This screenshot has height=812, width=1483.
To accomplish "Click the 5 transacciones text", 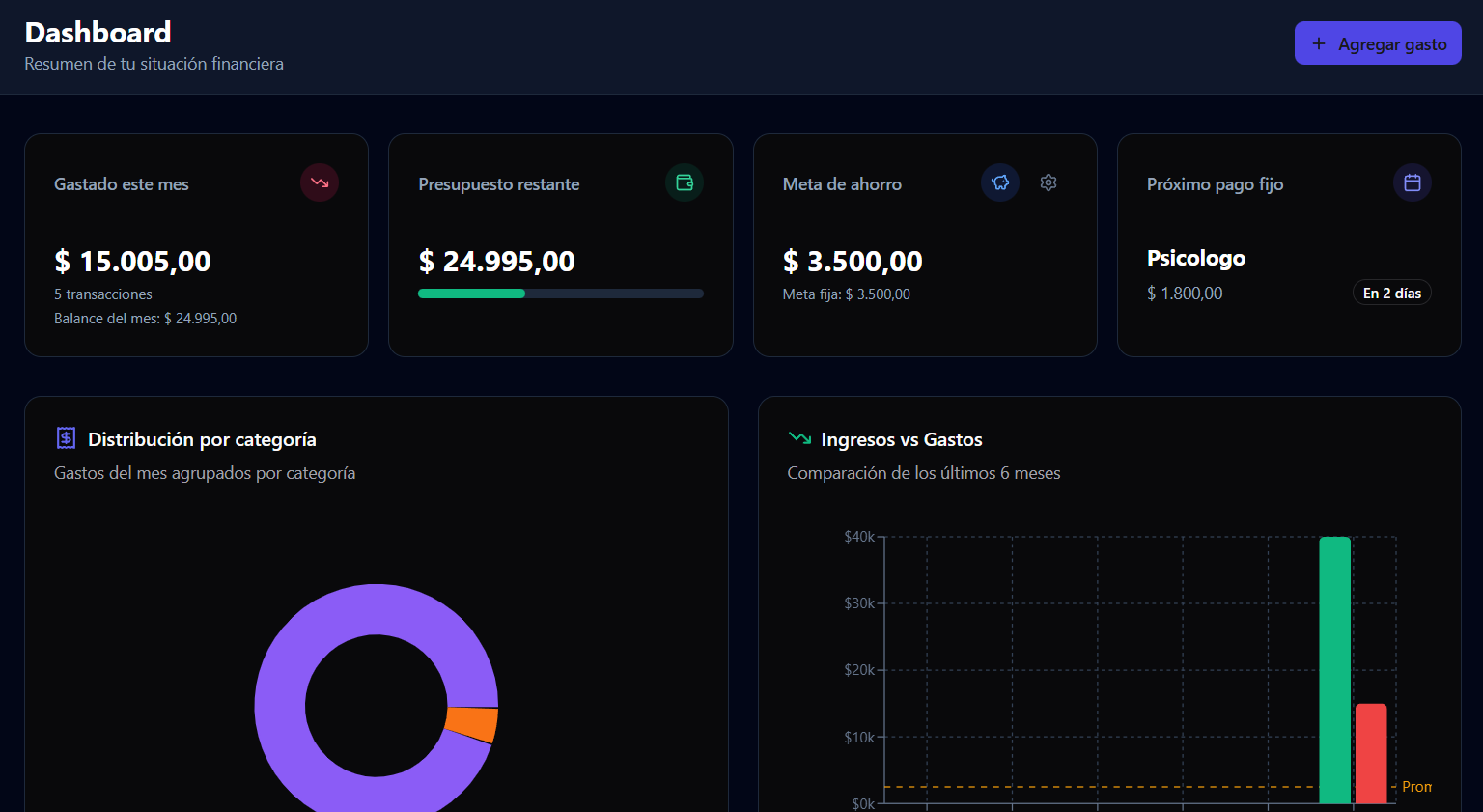I will tap(103, 294).
